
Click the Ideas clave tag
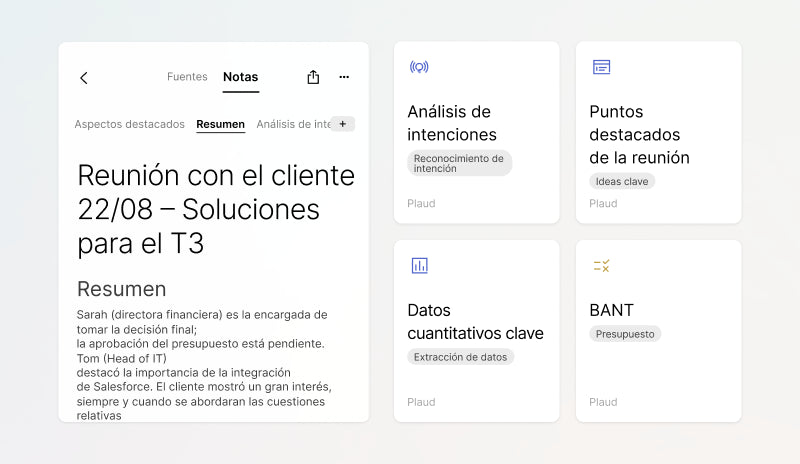pos(622,181)
